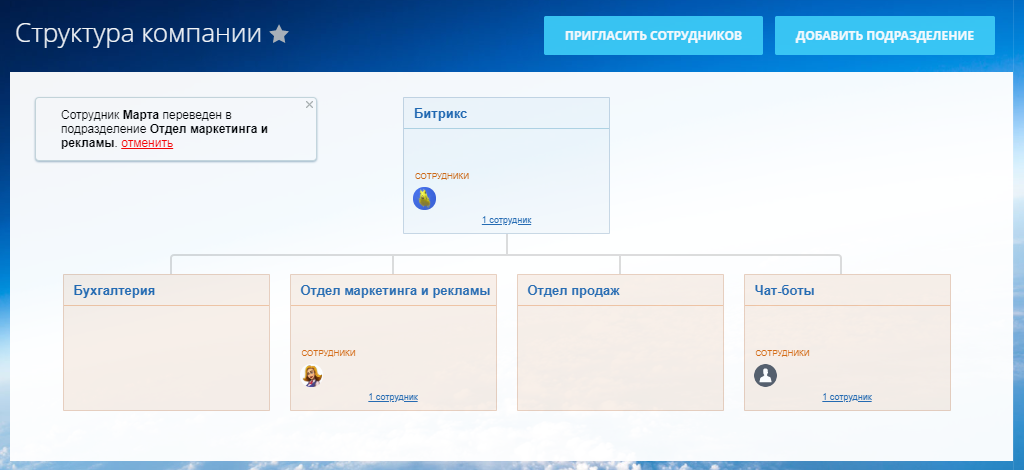Open Марта's avatar in Отдел маркетинга и рекламы
This screenshot has height=470, width=1024.
[x=312, y=375]
